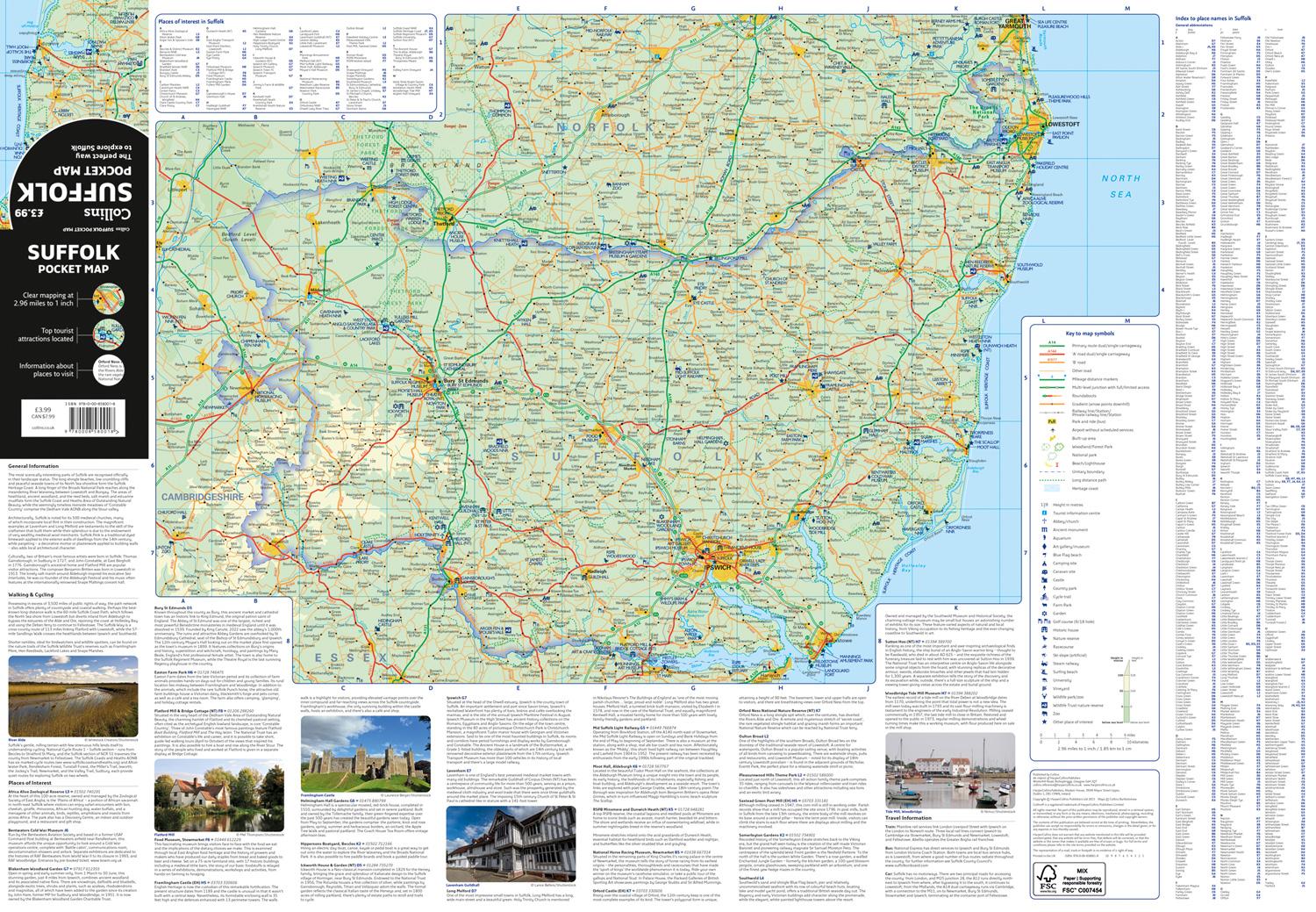The image size is (1316, 912).
Task: Select the General Information section heading
Action: pos(33,466)
